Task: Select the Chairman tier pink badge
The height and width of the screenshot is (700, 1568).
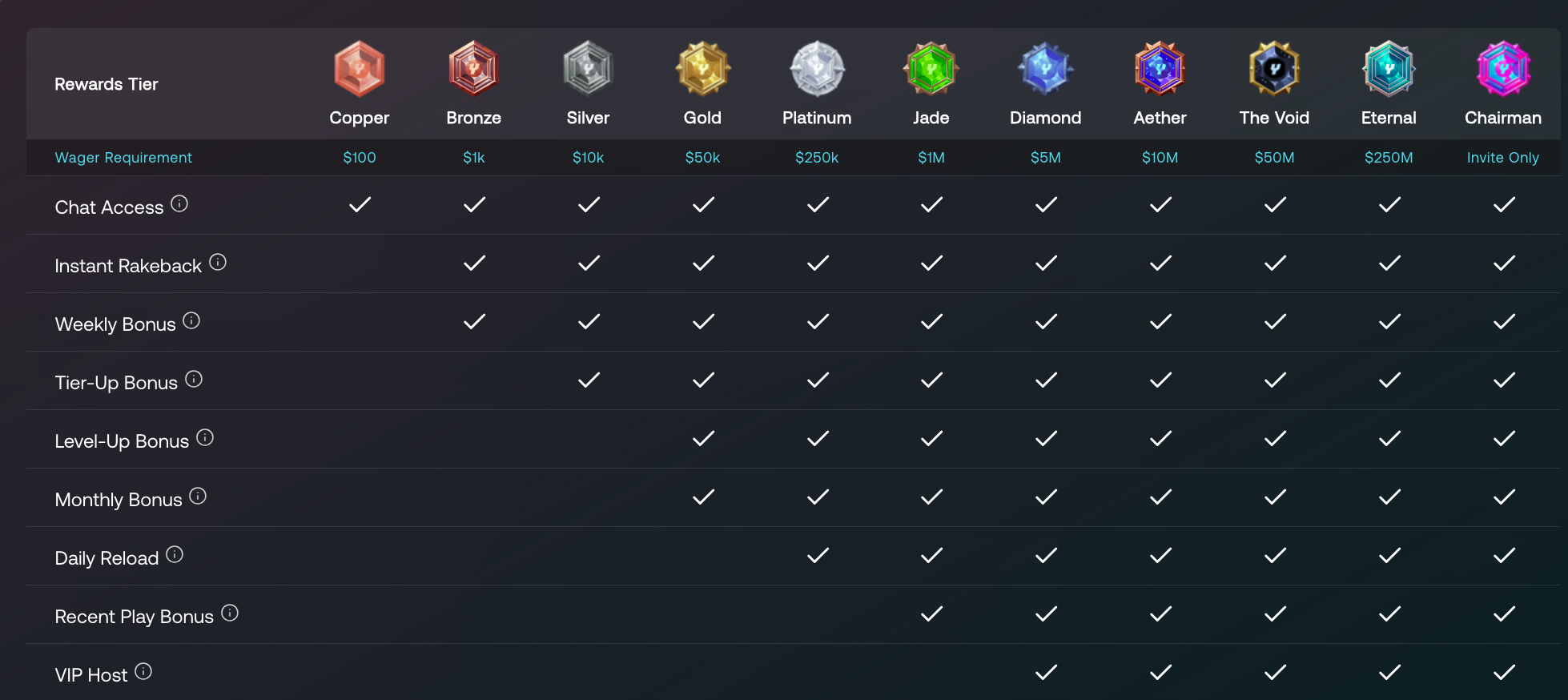Action: pyautogui.click(x=1503, y=69)
